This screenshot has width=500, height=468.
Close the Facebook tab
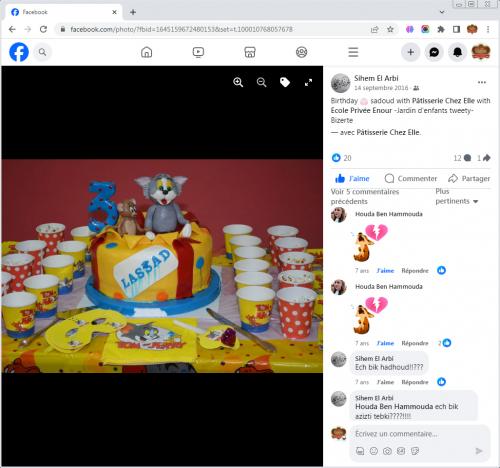click(114, 12)
